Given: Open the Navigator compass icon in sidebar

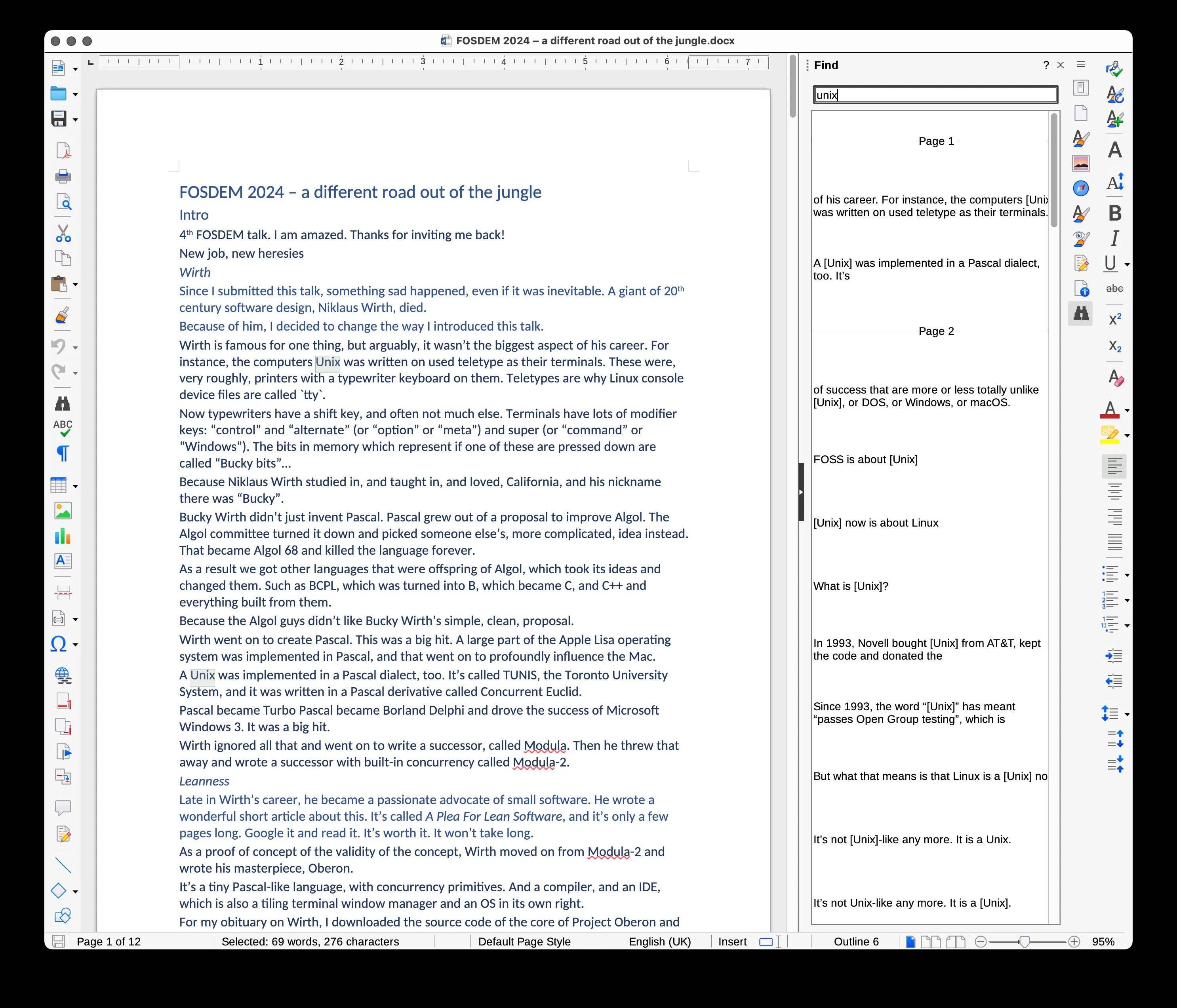Looking at the screenshot, I should coord(1080,188).
